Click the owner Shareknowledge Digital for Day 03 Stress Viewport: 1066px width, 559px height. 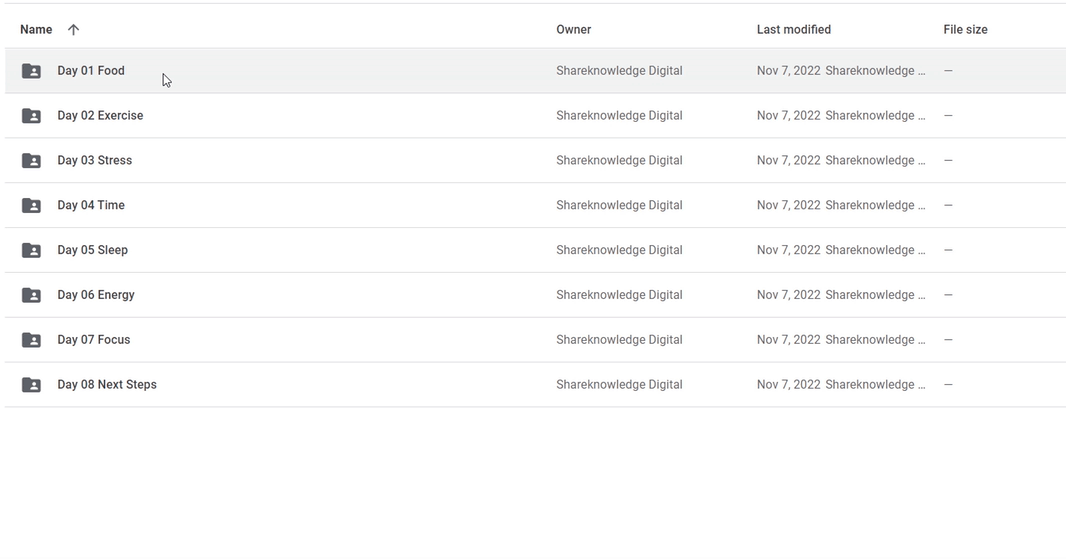click(x=619, y=160)
